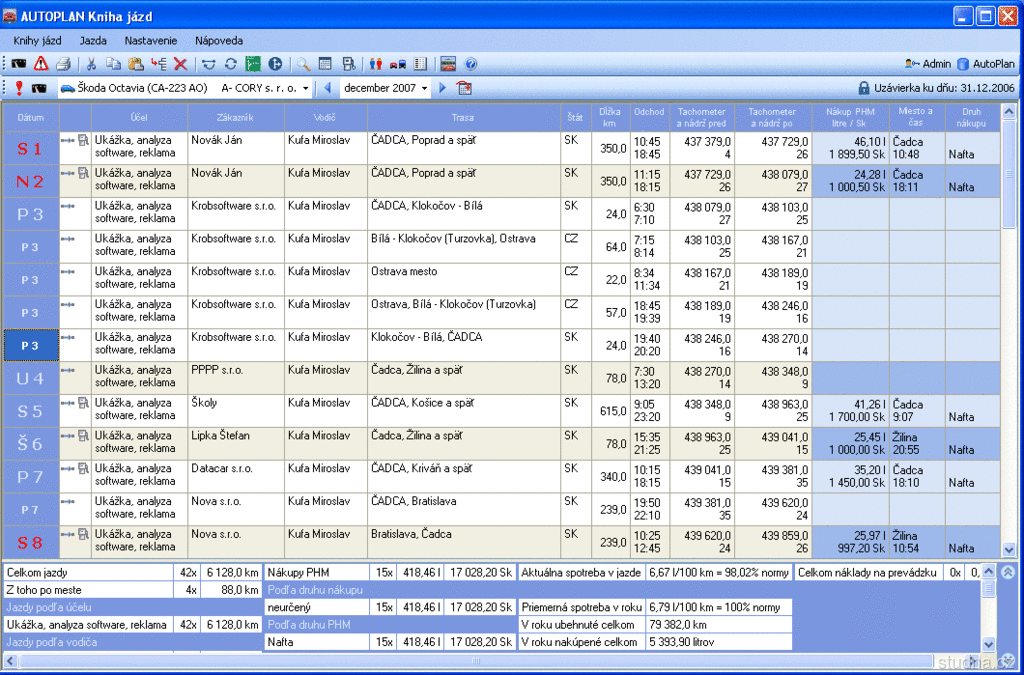The height and width of the screenshot is (675, 1024).
Task: Click the printer icon in the toolbar
Action: (63, 64)
